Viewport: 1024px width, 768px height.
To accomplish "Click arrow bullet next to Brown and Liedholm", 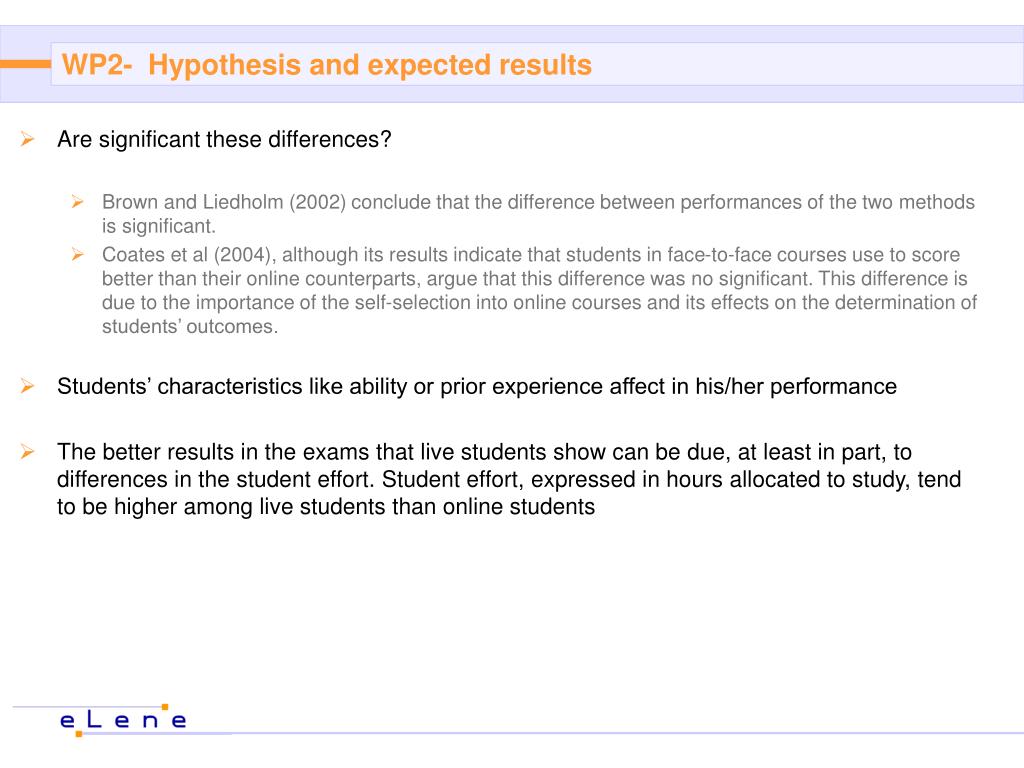I will pyautogui.click(x=78, y=202).
